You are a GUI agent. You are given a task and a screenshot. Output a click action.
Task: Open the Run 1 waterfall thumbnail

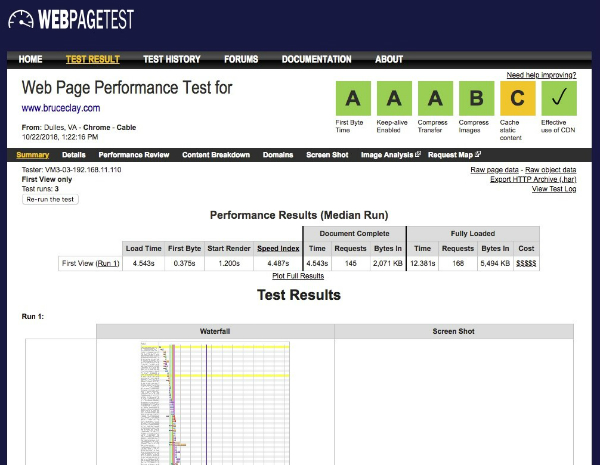tap(215, 403)
